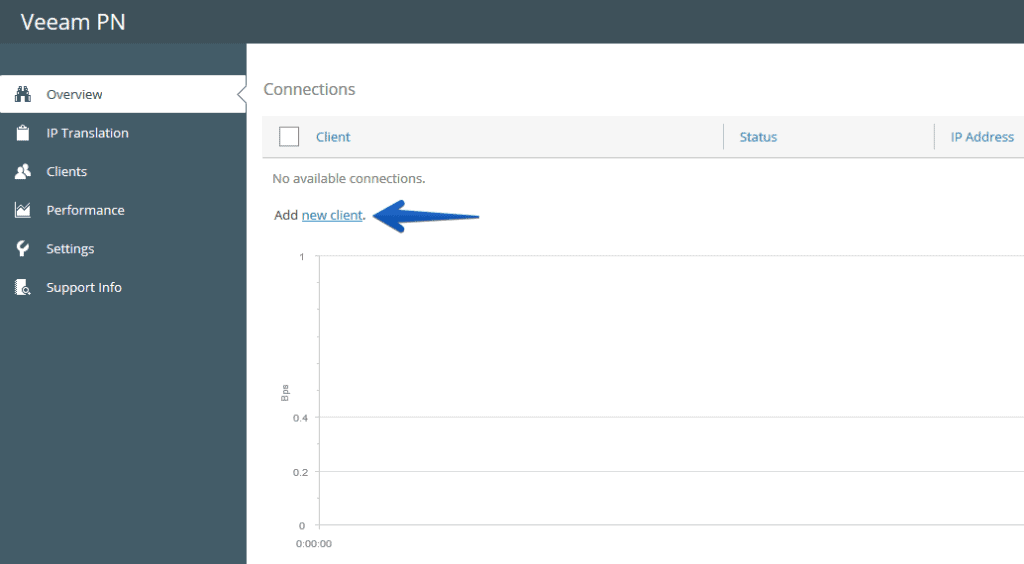1024x564 pixels.
Task: Click the document search icon beside Support Info
Action: [x=23, y=288]
